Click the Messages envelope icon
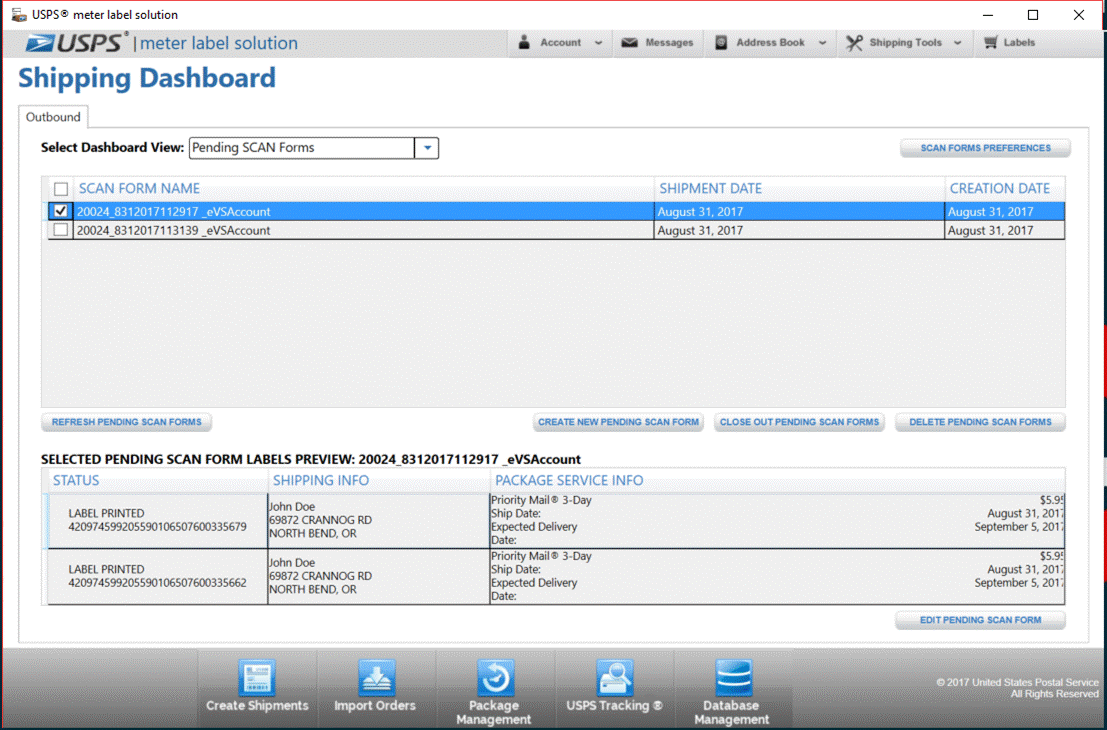The height and width of the screenshot is (730, 1107). (x=630, y=43)
